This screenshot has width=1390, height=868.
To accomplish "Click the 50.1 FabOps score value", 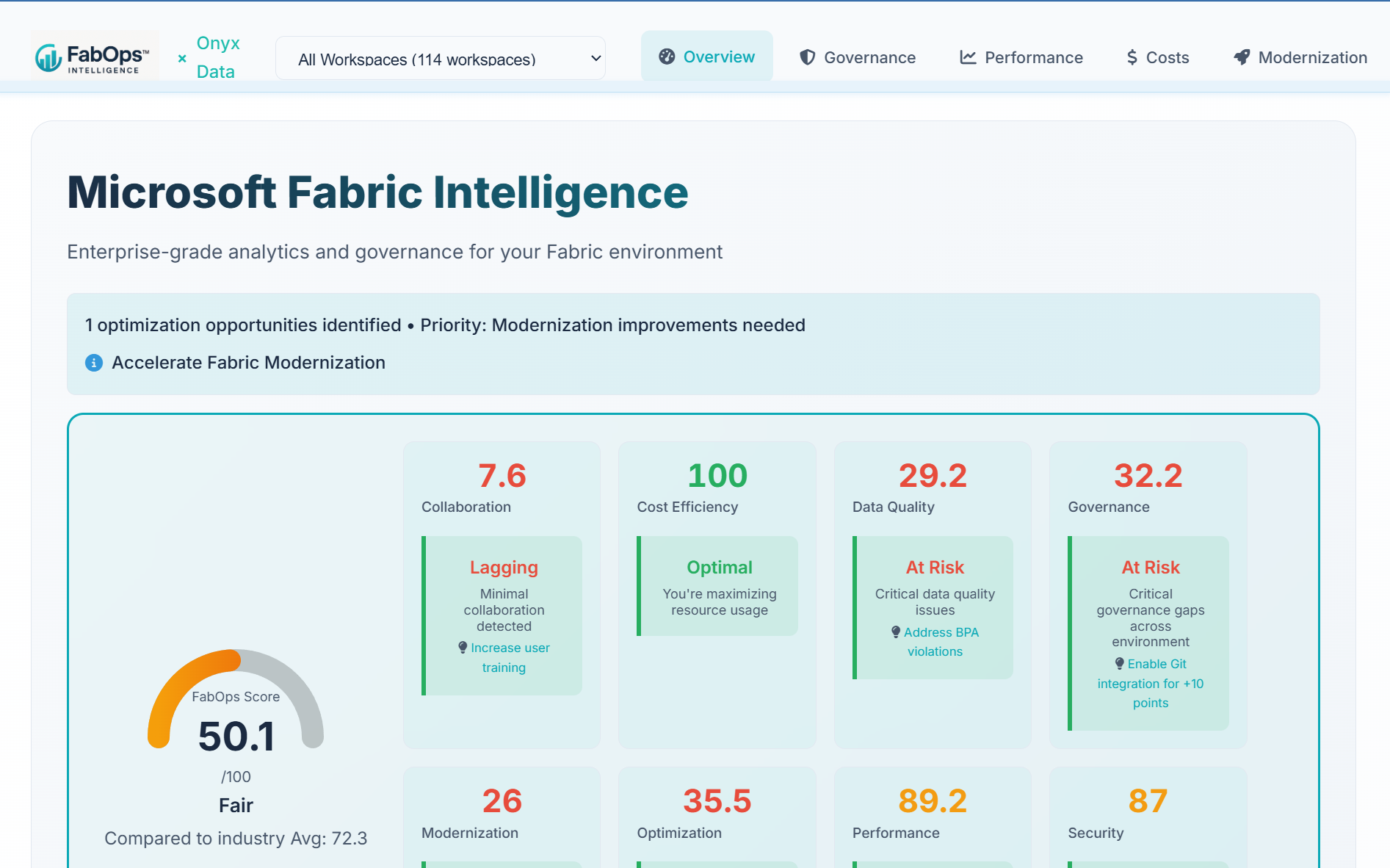I will pos(236,737).
